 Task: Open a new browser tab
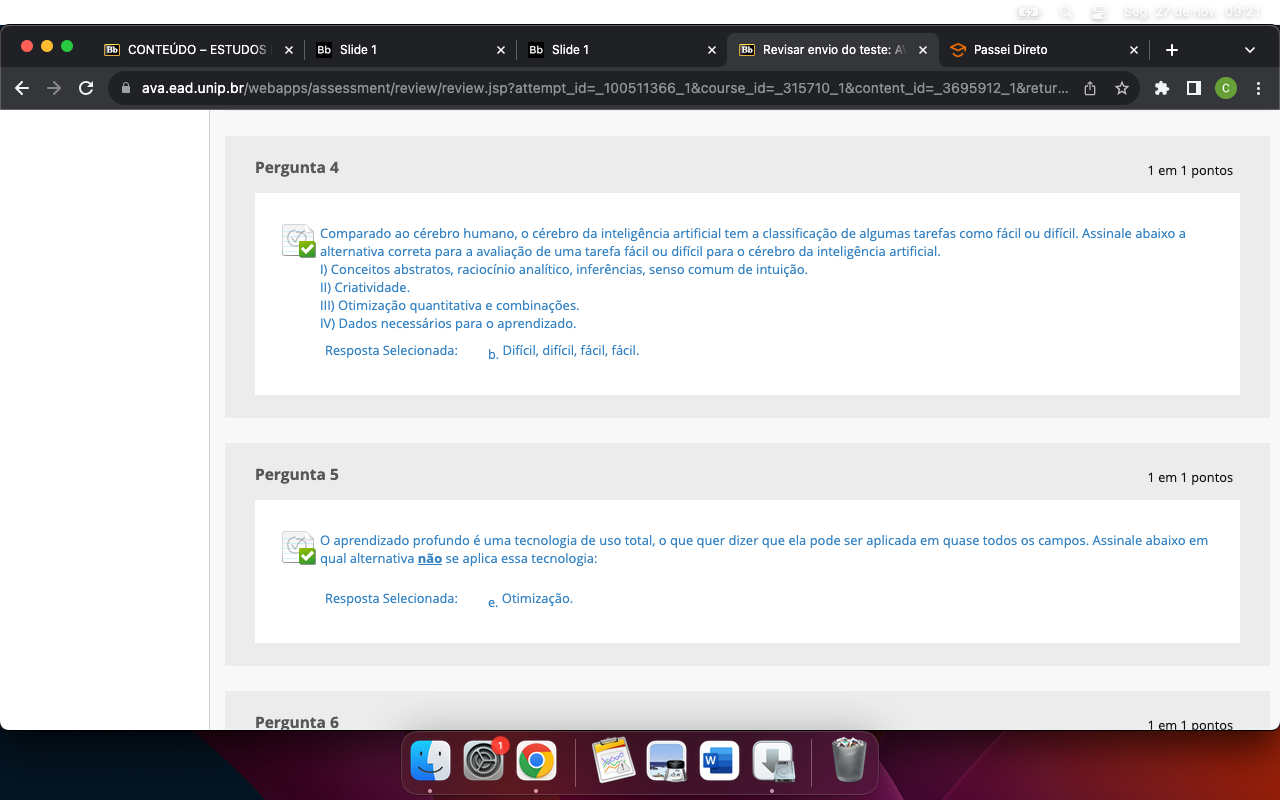click(x=1172, y=50)
